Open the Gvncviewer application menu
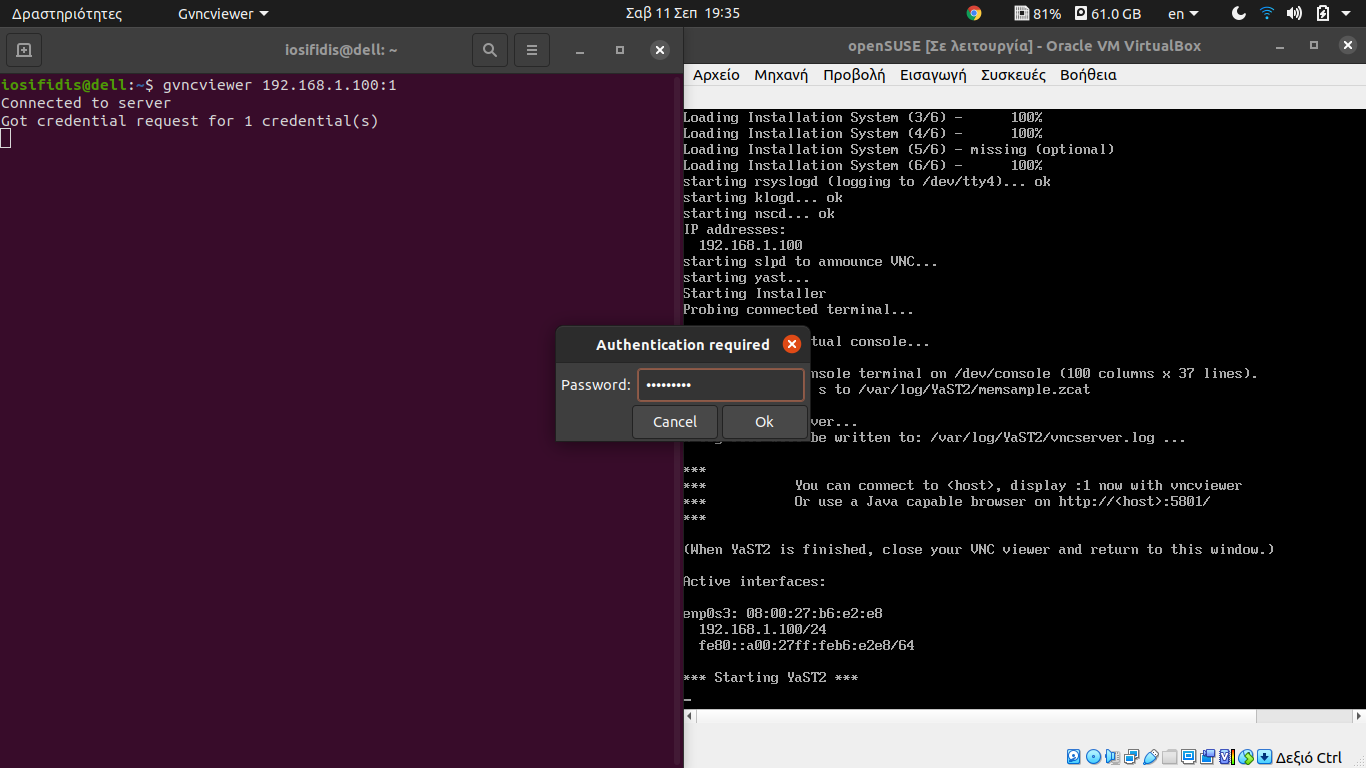The width and height of the screenshot is (1366, 768). coord(223,14)
